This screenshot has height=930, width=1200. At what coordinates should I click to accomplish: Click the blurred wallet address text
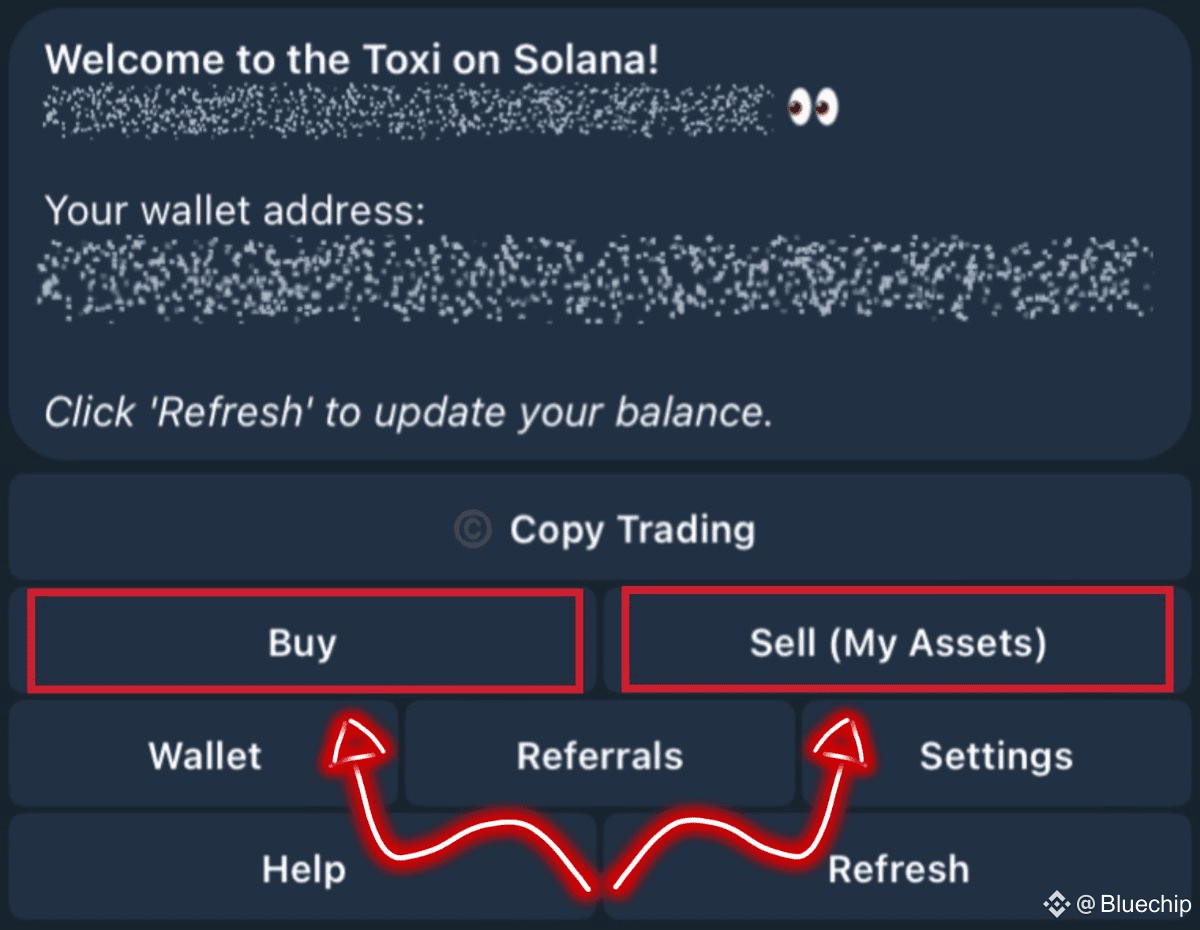(596, 277)
